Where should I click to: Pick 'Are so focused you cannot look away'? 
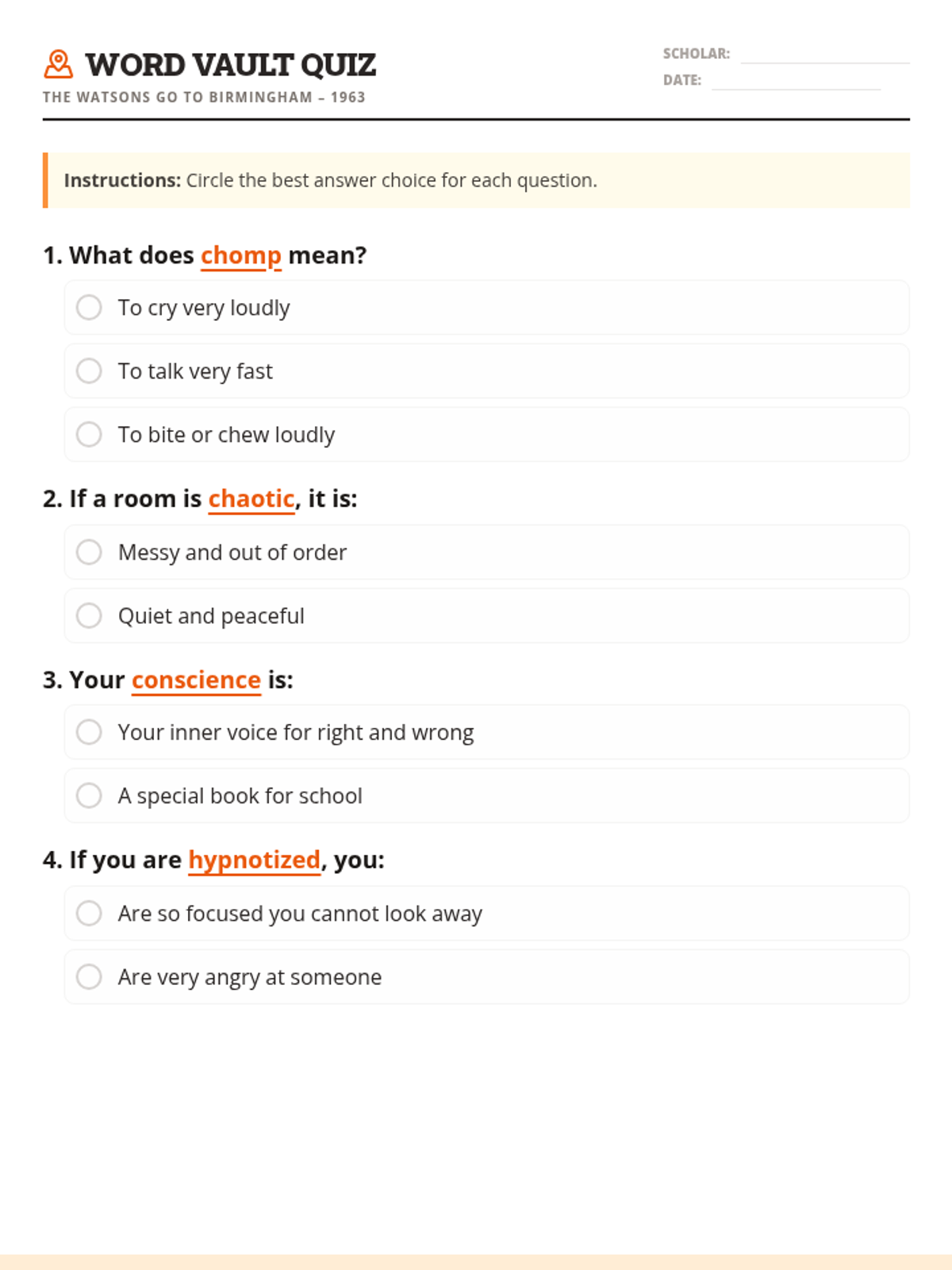tap(89, 913)
